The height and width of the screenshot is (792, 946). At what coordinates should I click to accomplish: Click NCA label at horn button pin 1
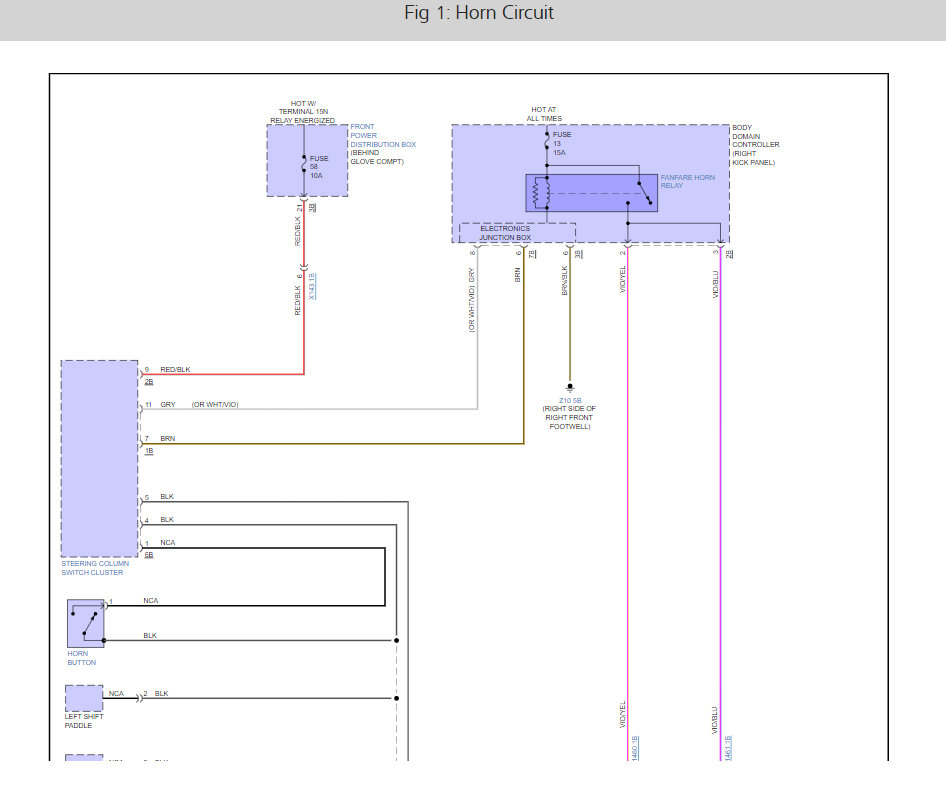click(151, 600)
